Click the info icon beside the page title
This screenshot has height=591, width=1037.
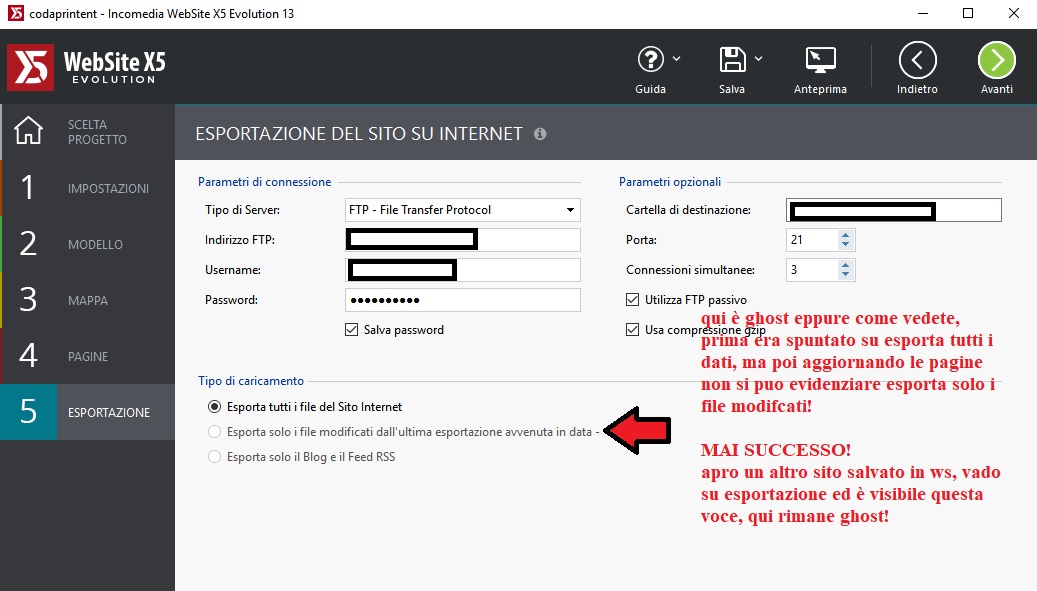(540, 134)
